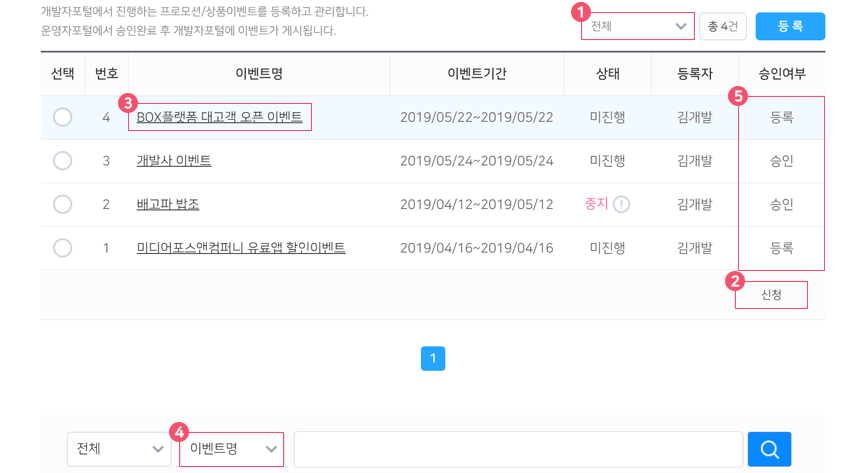Click date range 2019/05/24~2019/05/24

[477, 161]
